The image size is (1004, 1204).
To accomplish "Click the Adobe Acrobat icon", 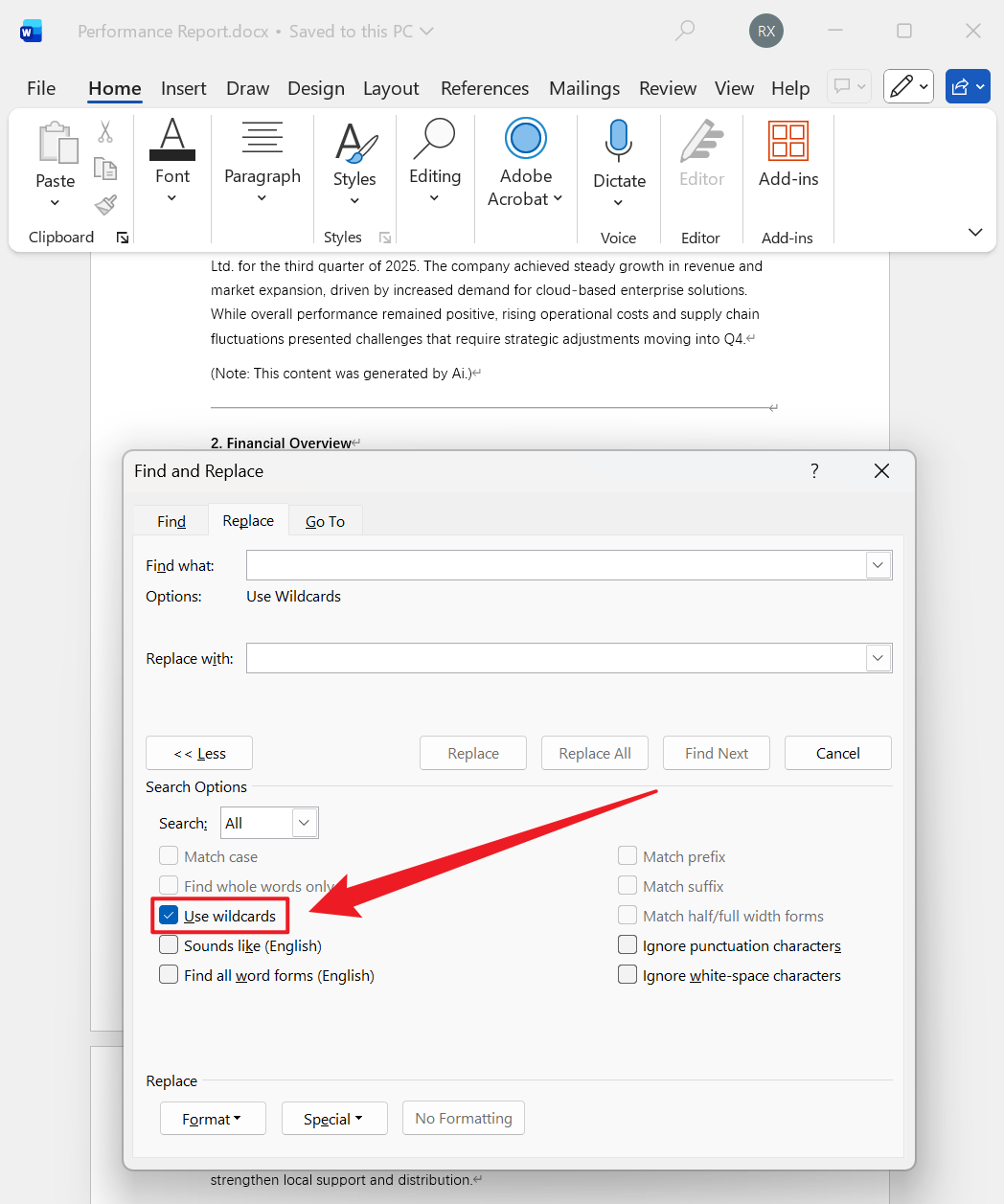I will [526, 138].
